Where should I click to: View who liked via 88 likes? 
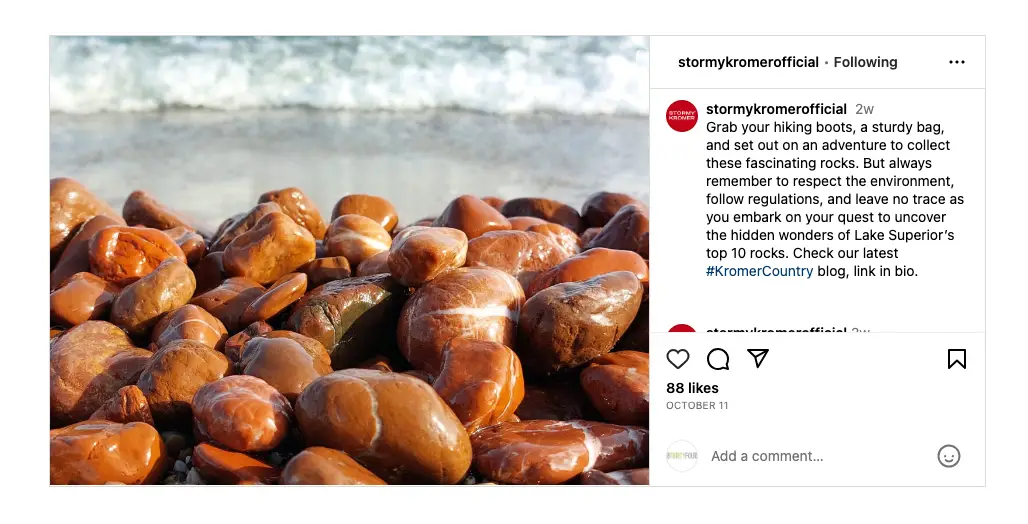(x=692, y=388)
